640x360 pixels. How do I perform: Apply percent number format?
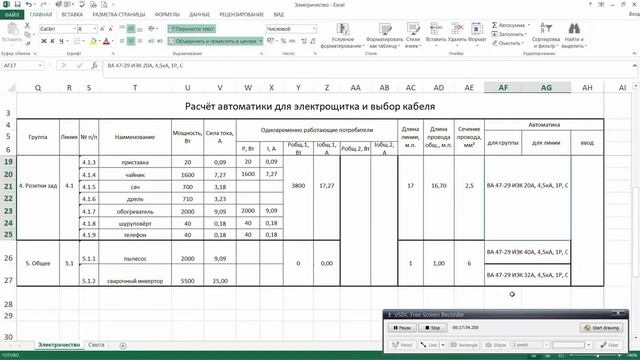[283, 41]
